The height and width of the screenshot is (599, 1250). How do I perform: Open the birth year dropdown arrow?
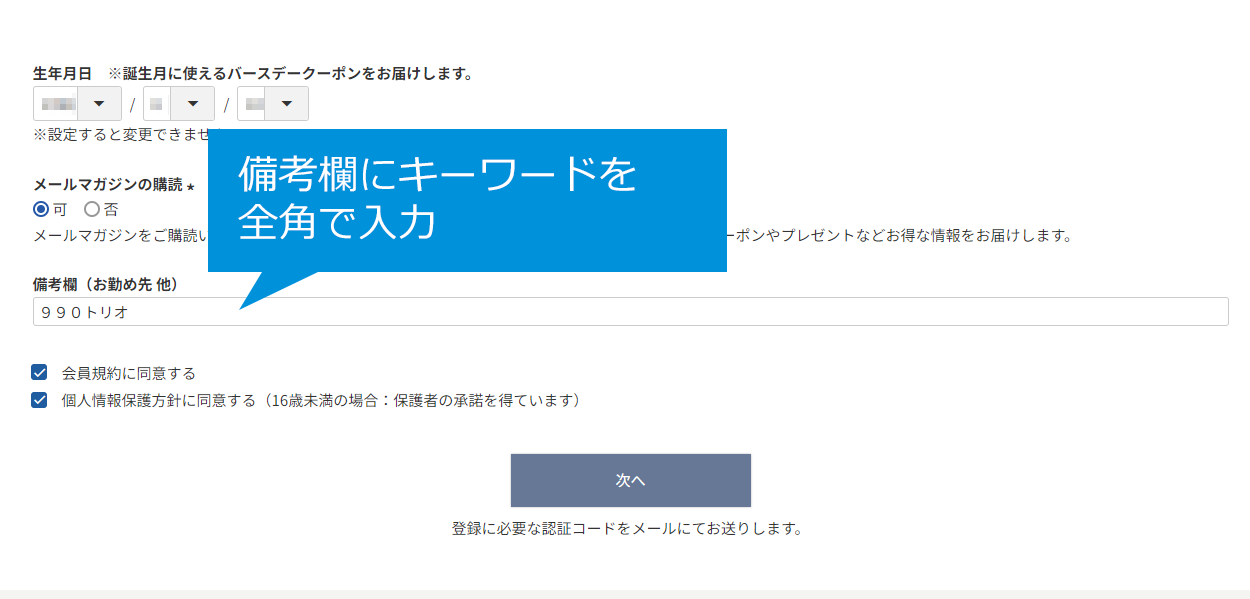point(99,104)
